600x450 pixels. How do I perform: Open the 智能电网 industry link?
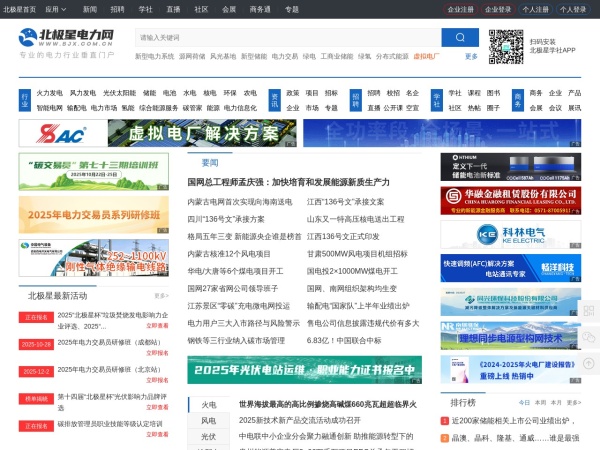click(x=49, y=108)
